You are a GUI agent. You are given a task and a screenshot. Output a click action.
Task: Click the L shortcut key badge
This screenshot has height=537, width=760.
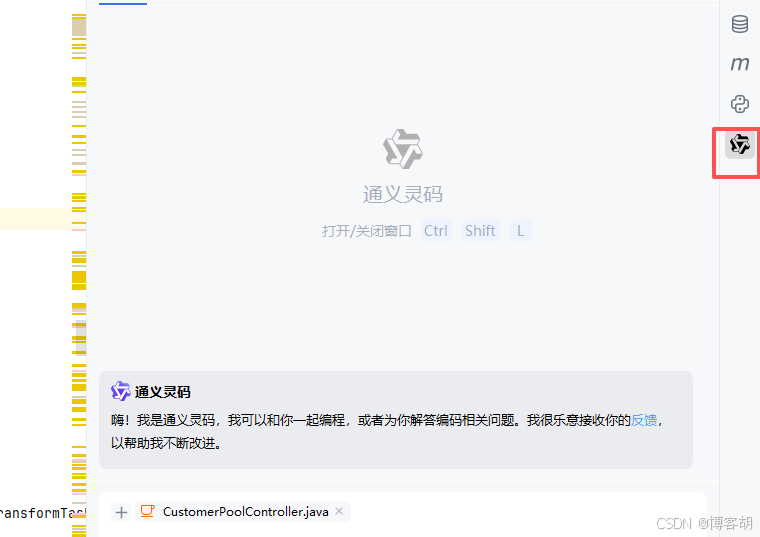coord(521,231)
